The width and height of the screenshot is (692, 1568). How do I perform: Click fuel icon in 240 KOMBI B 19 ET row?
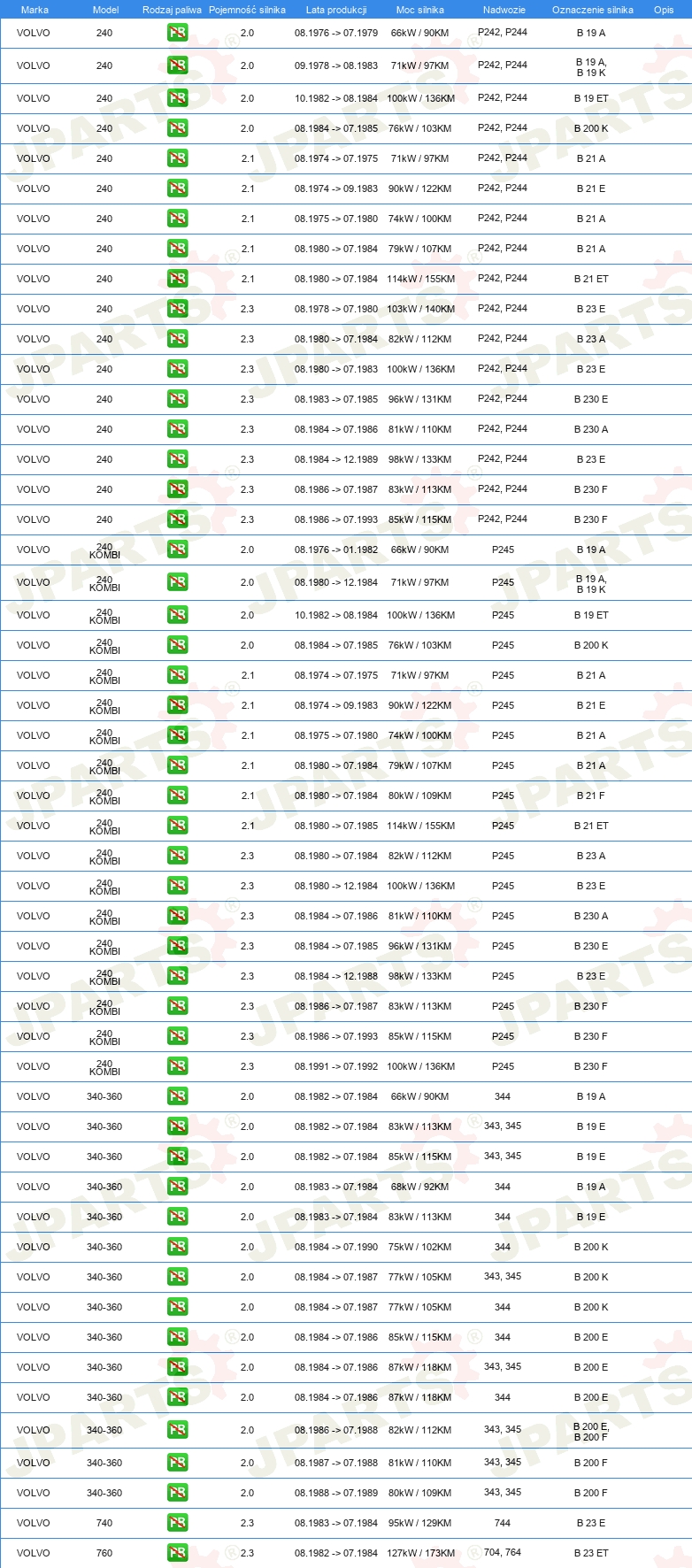[178, 615]
